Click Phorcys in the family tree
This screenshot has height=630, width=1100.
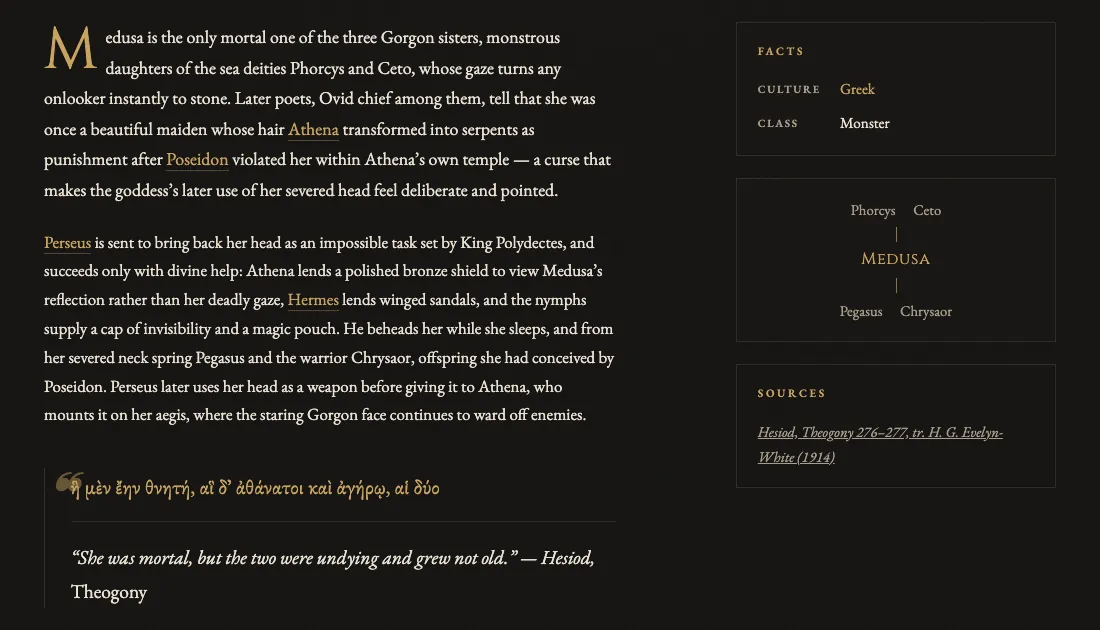873,210
